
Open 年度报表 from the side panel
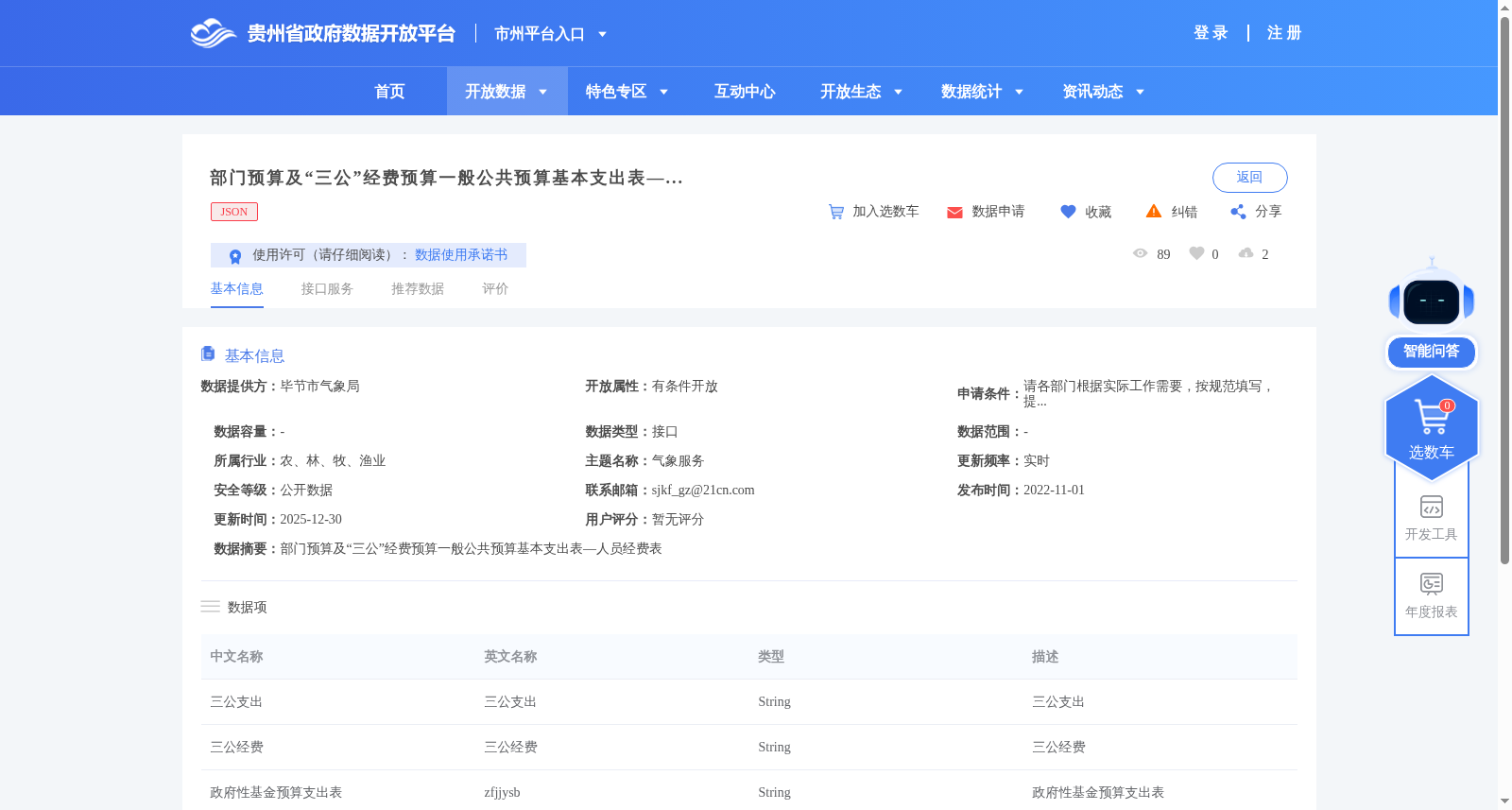coord(1432,595)
